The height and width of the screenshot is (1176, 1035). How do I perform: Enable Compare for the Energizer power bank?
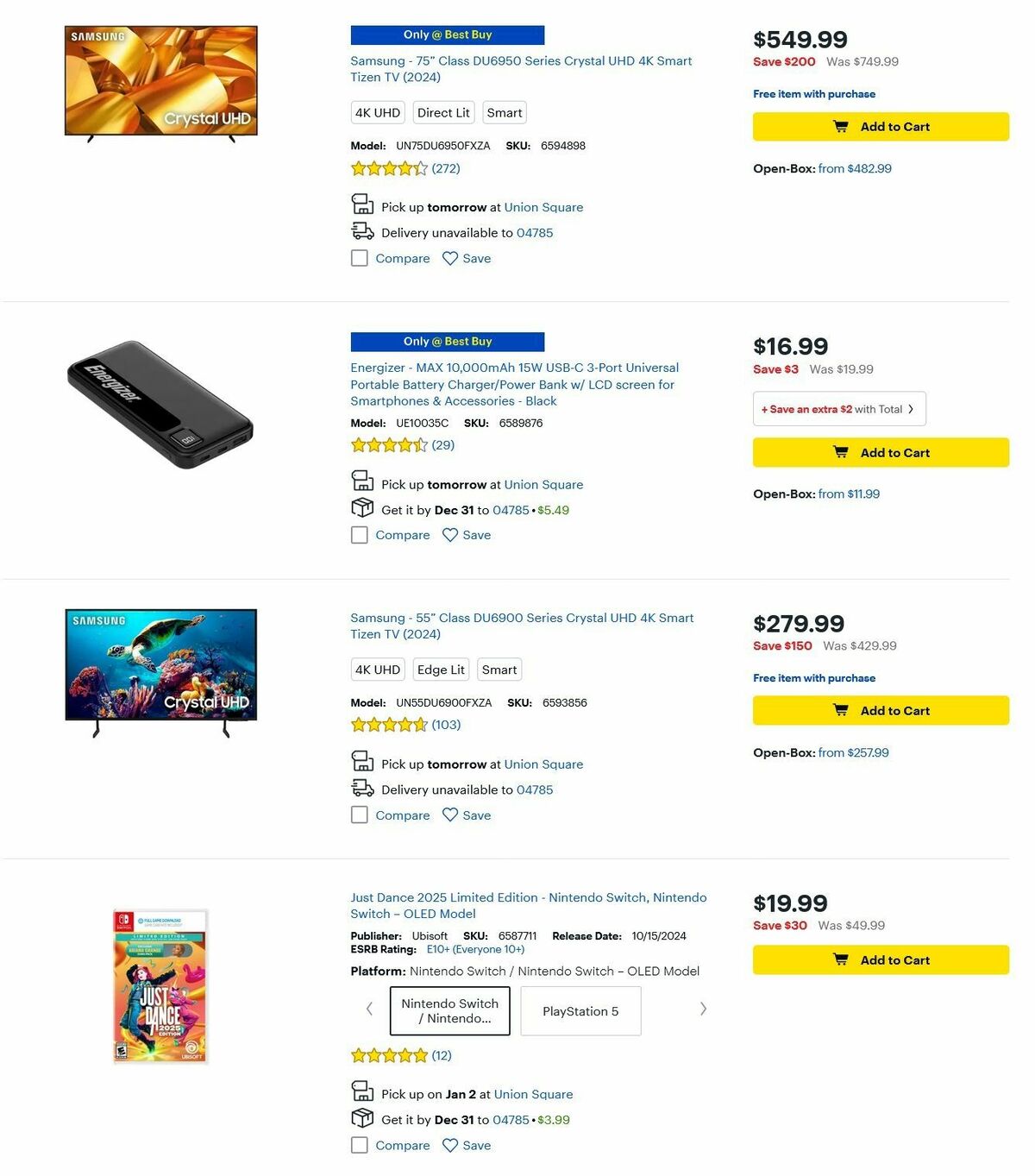[359, 535]
